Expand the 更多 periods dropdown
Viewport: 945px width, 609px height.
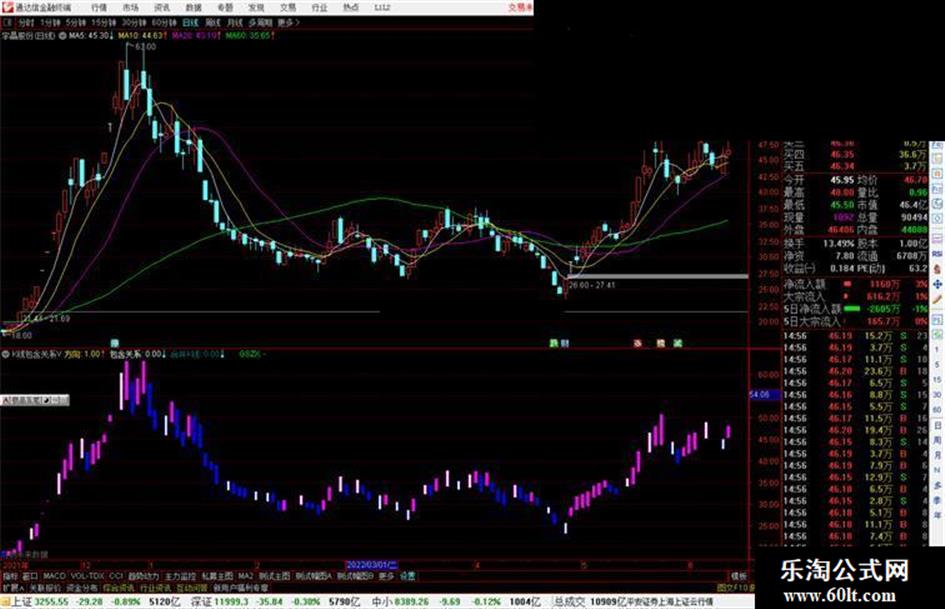[x=288, y=23]
